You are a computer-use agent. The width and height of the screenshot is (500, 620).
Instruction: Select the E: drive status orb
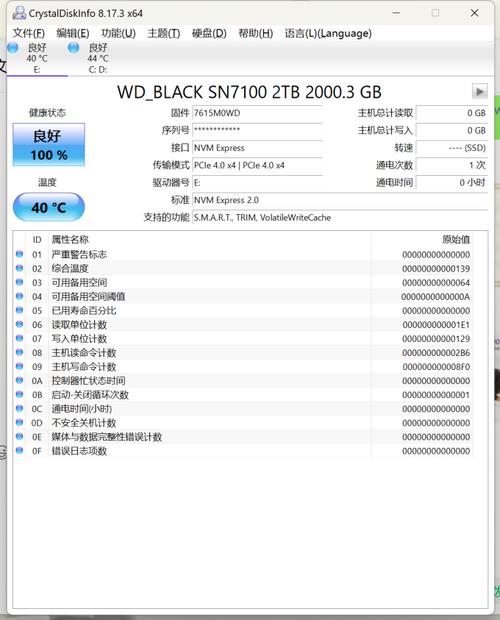(x=13, y=48)
